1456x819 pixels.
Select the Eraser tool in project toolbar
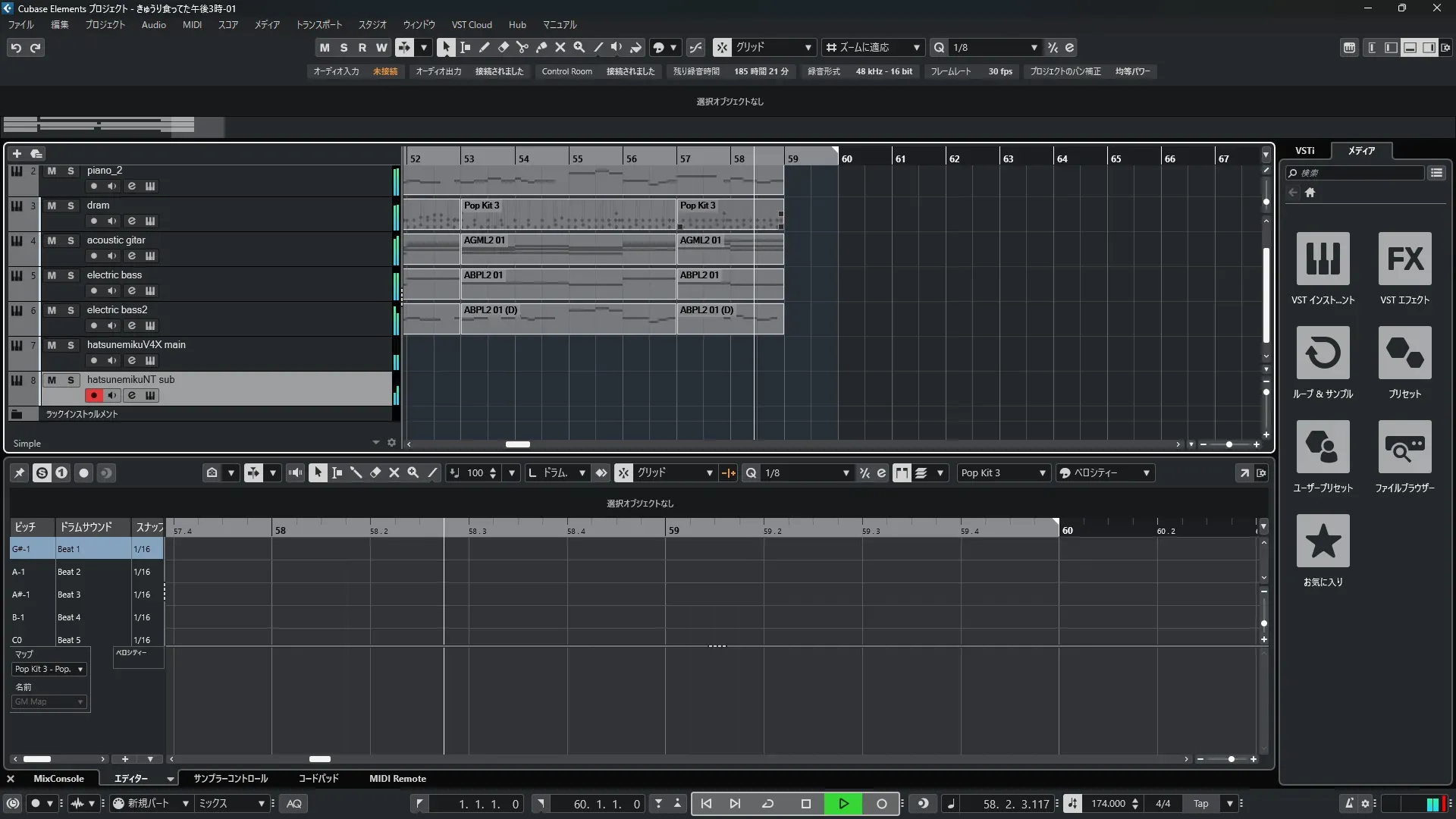pyautogui.click(x=503, y=47)
